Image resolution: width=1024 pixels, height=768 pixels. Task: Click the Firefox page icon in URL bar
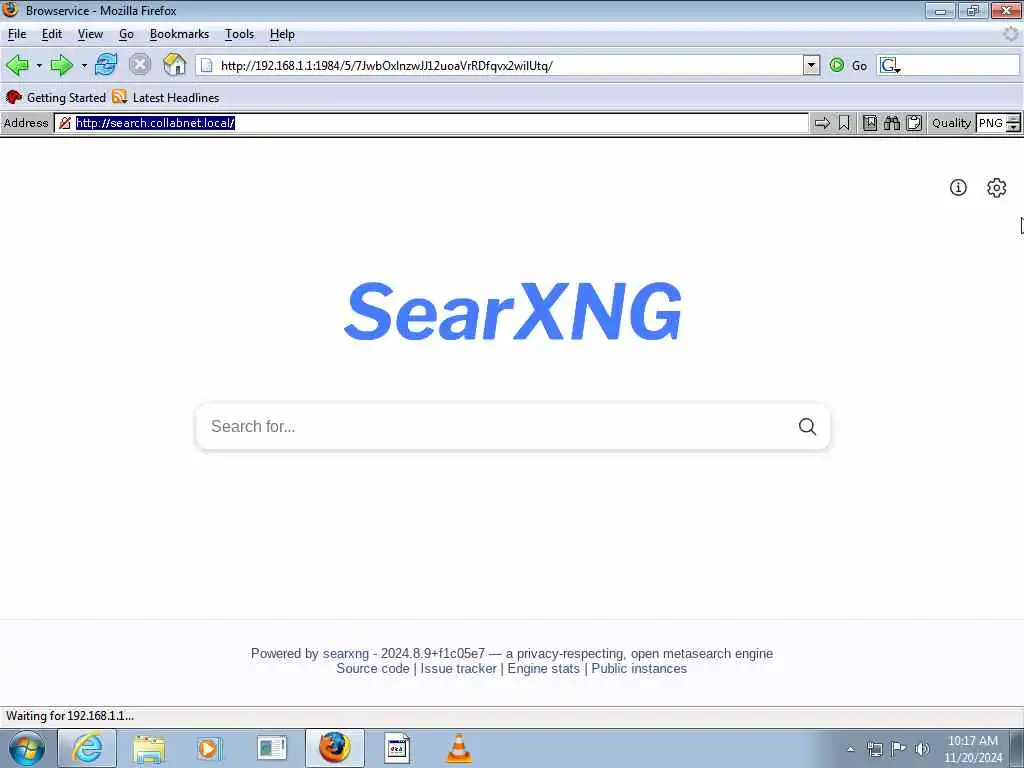206,65
